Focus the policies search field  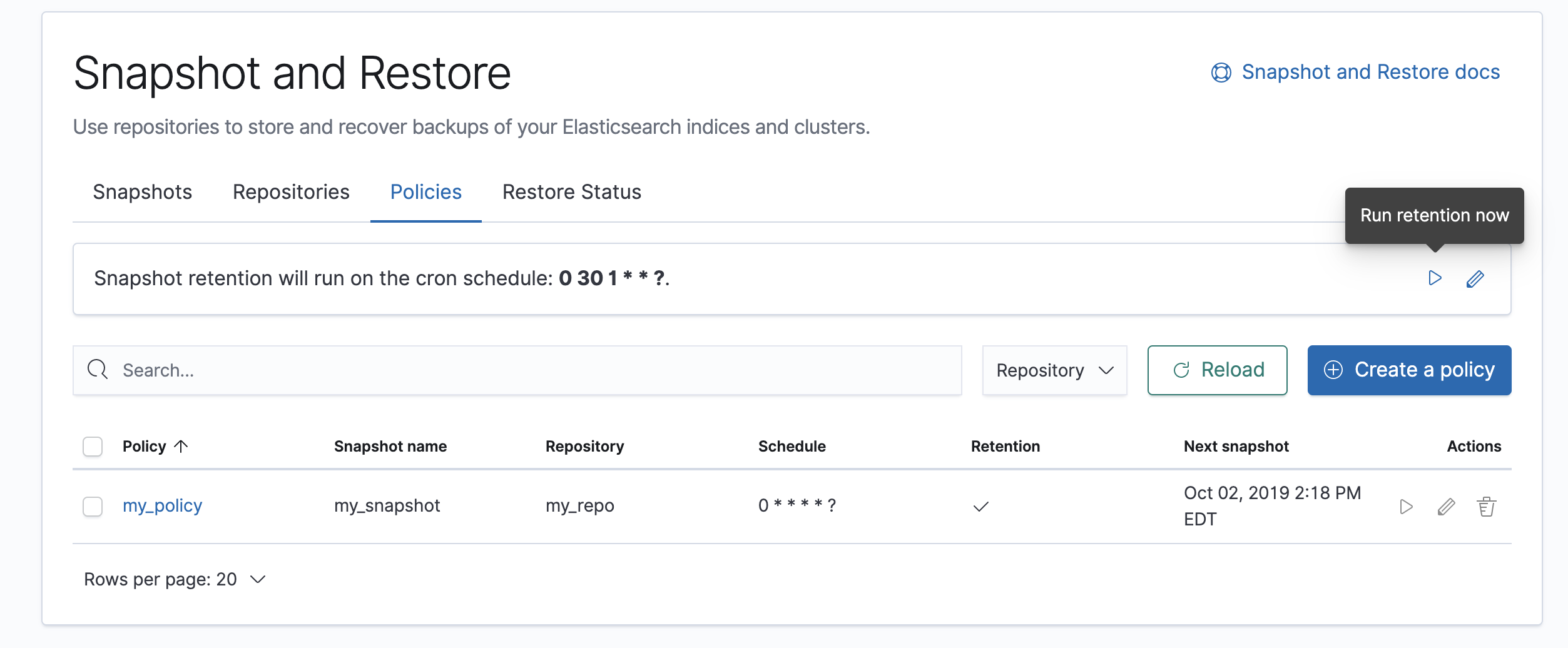pyautogui.click(x=532, y=370)
